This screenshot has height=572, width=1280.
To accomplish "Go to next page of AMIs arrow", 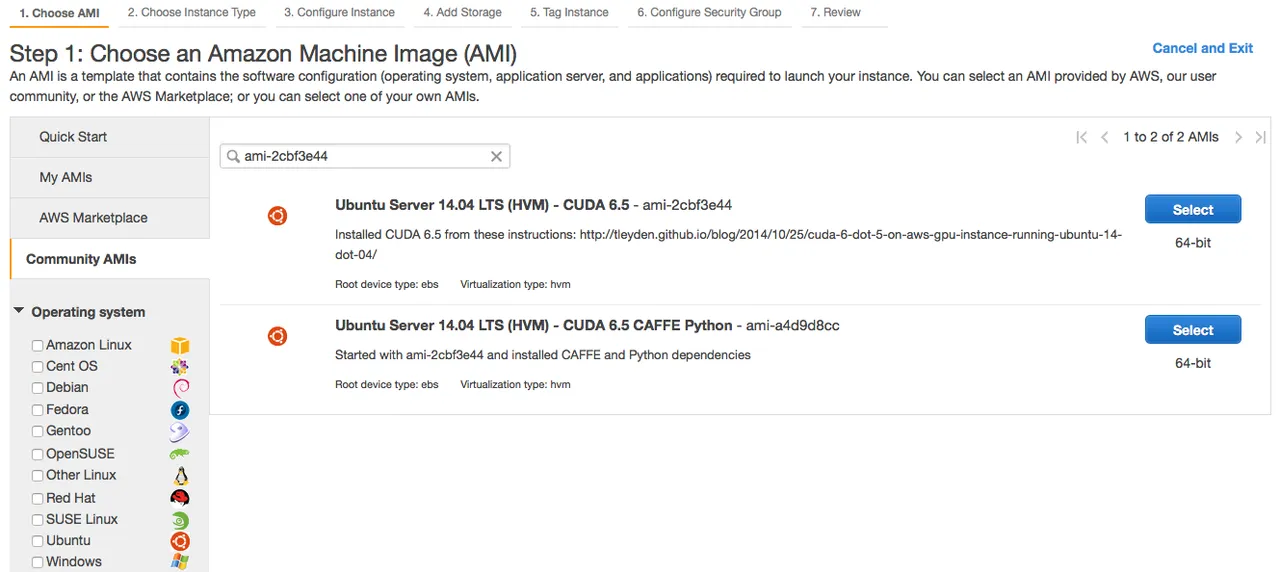I will (1238, 137).
